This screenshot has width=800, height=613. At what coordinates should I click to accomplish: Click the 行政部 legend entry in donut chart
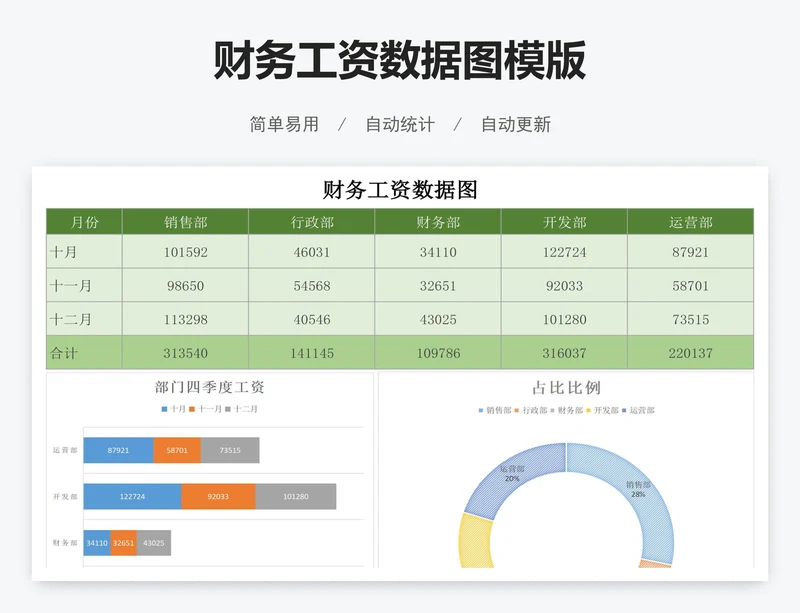tap(531, 410)
